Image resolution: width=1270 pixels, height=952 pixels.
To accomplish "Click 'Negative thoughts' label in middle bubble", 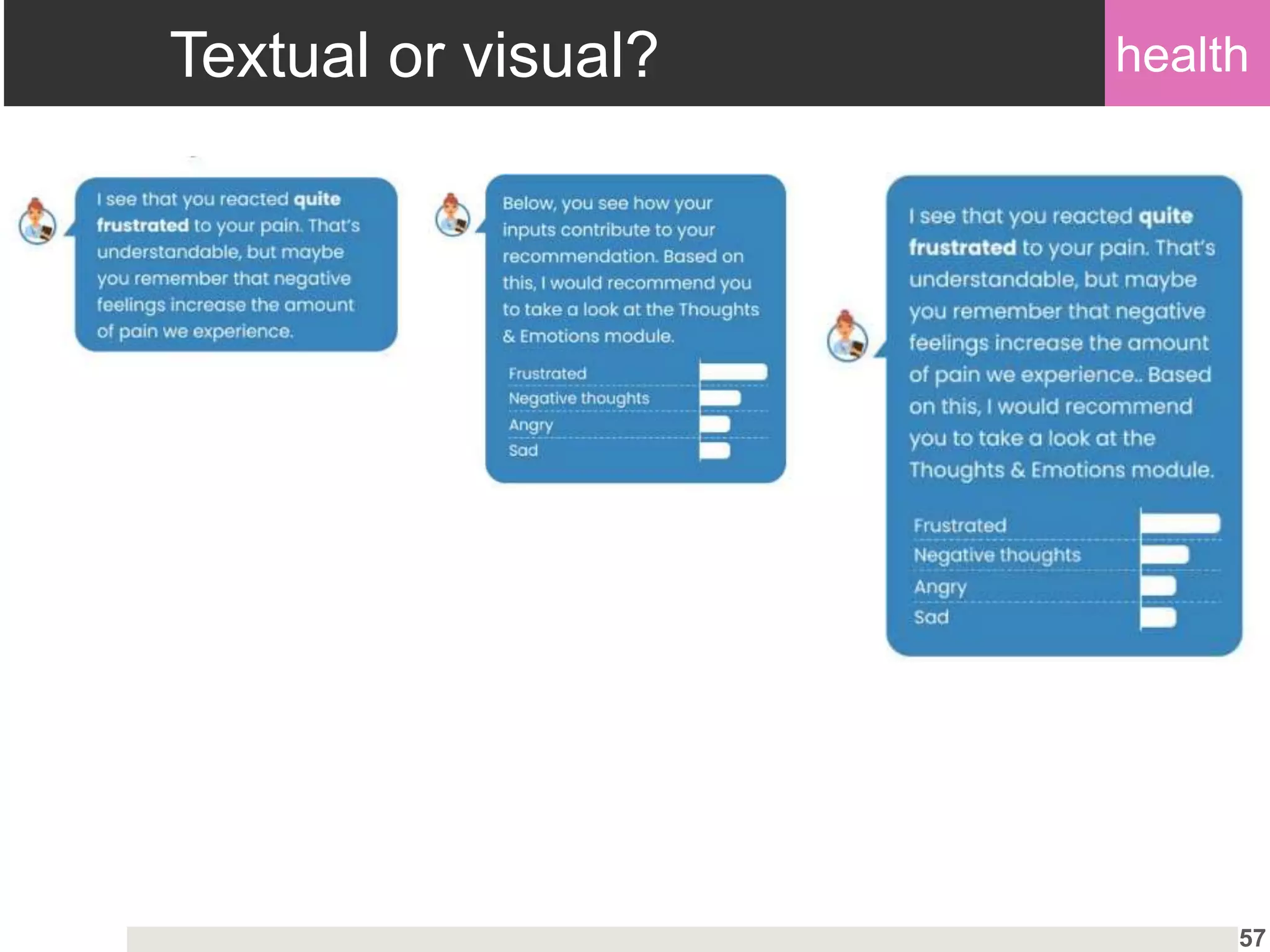I will (579, 399).
